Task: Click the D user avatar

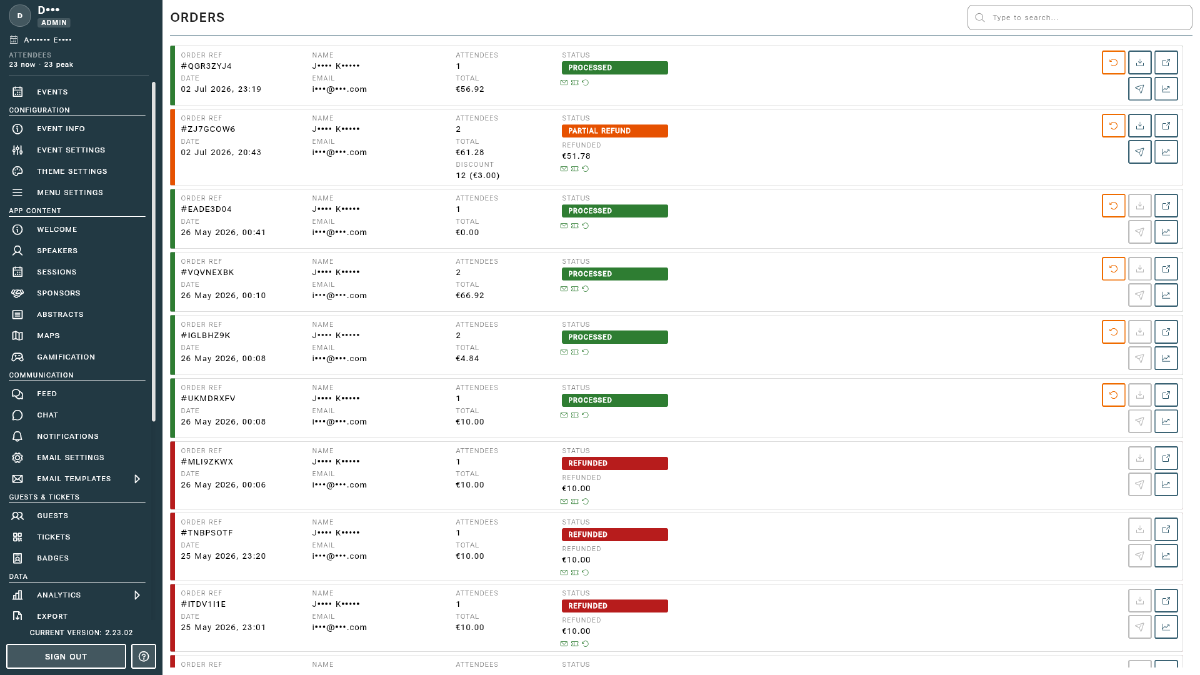Action: pyautogui.click(x=20, y=15)
